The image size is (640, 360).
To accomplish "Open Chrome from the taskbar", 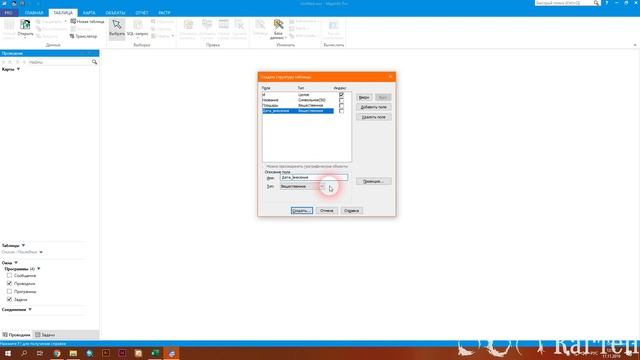I will [x=57, y=353].
